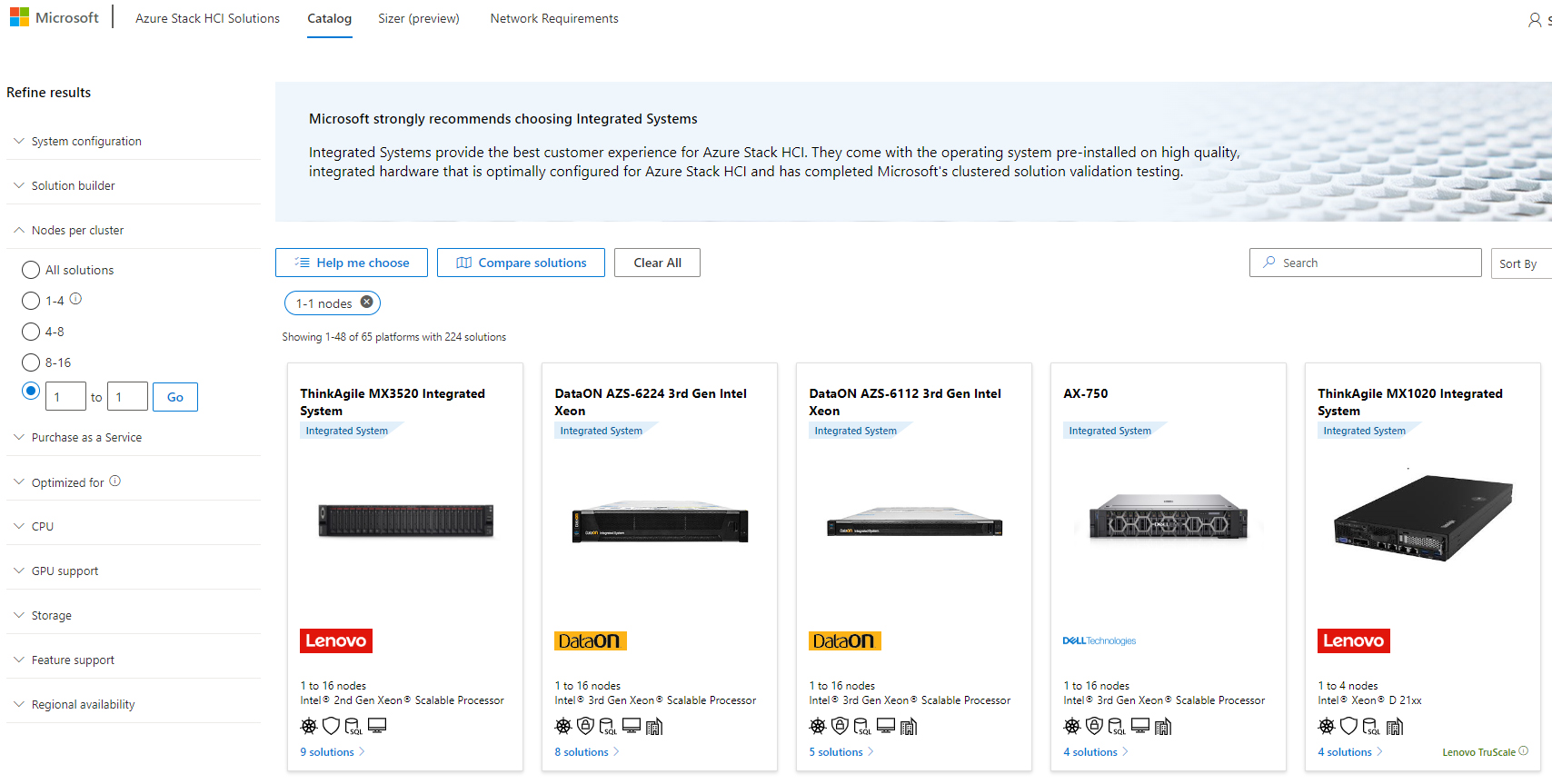Switch to the Catalog tab

click(329, 18)
